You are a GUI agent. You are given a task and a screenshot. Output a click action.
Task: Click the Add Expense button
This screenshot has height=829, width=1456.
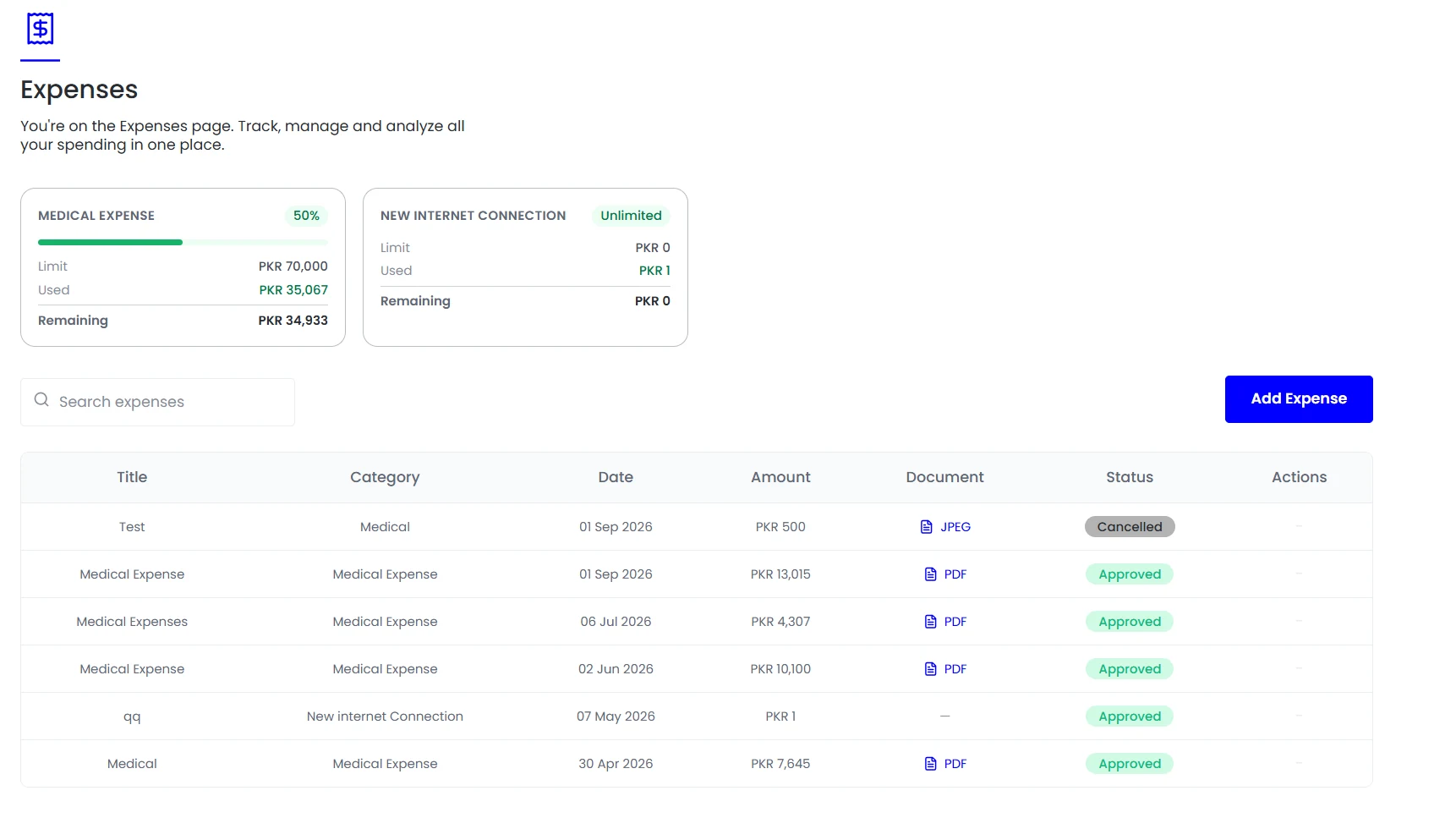coord(1299,399)
